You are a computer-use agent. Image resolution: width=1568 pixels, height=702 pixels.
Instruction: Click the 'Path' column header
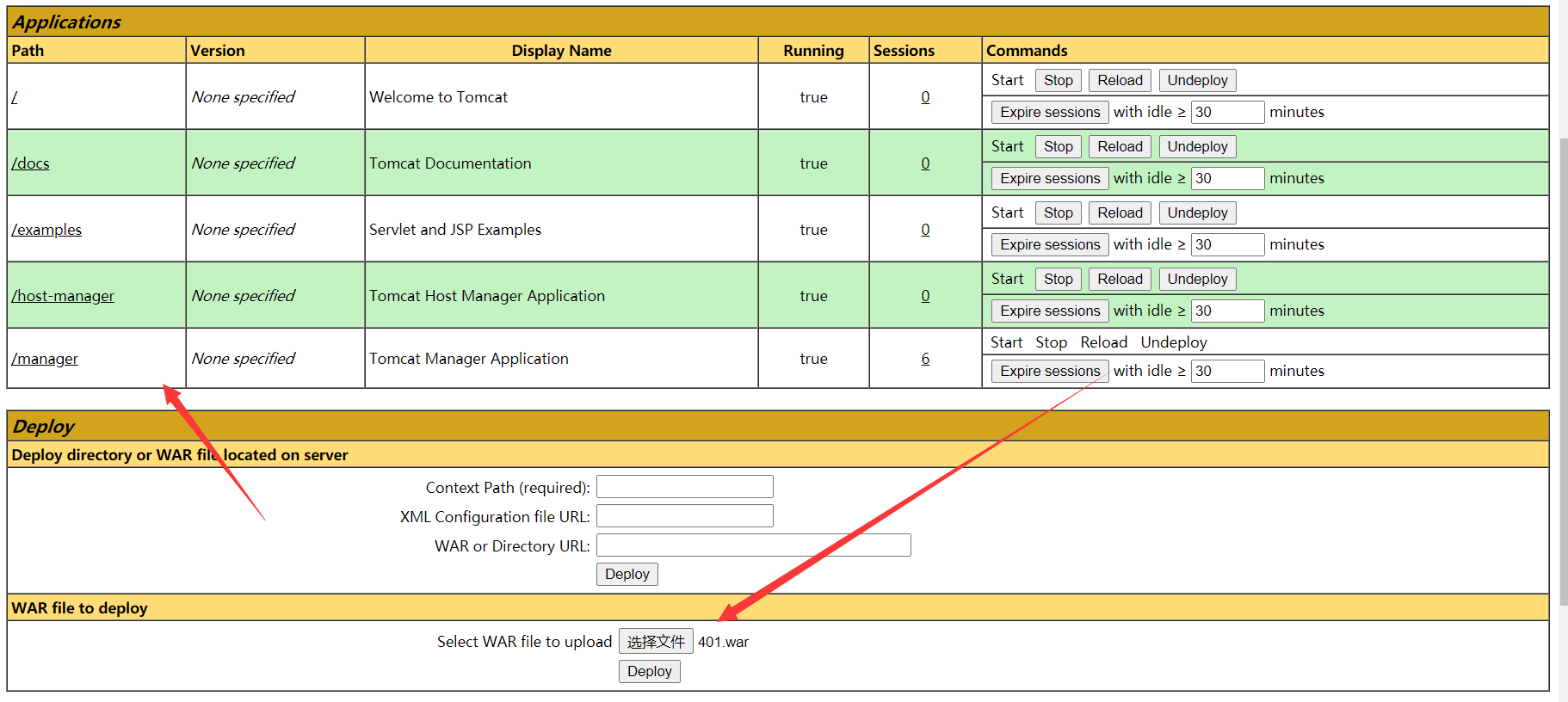28,51
